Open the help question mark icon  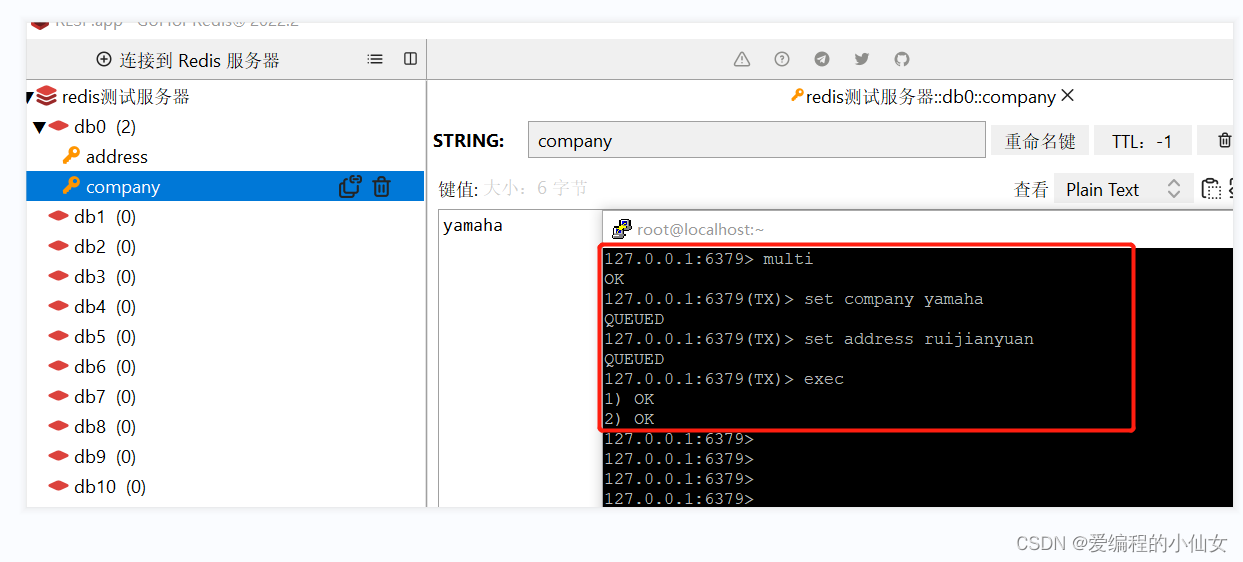tap(782, 59)
